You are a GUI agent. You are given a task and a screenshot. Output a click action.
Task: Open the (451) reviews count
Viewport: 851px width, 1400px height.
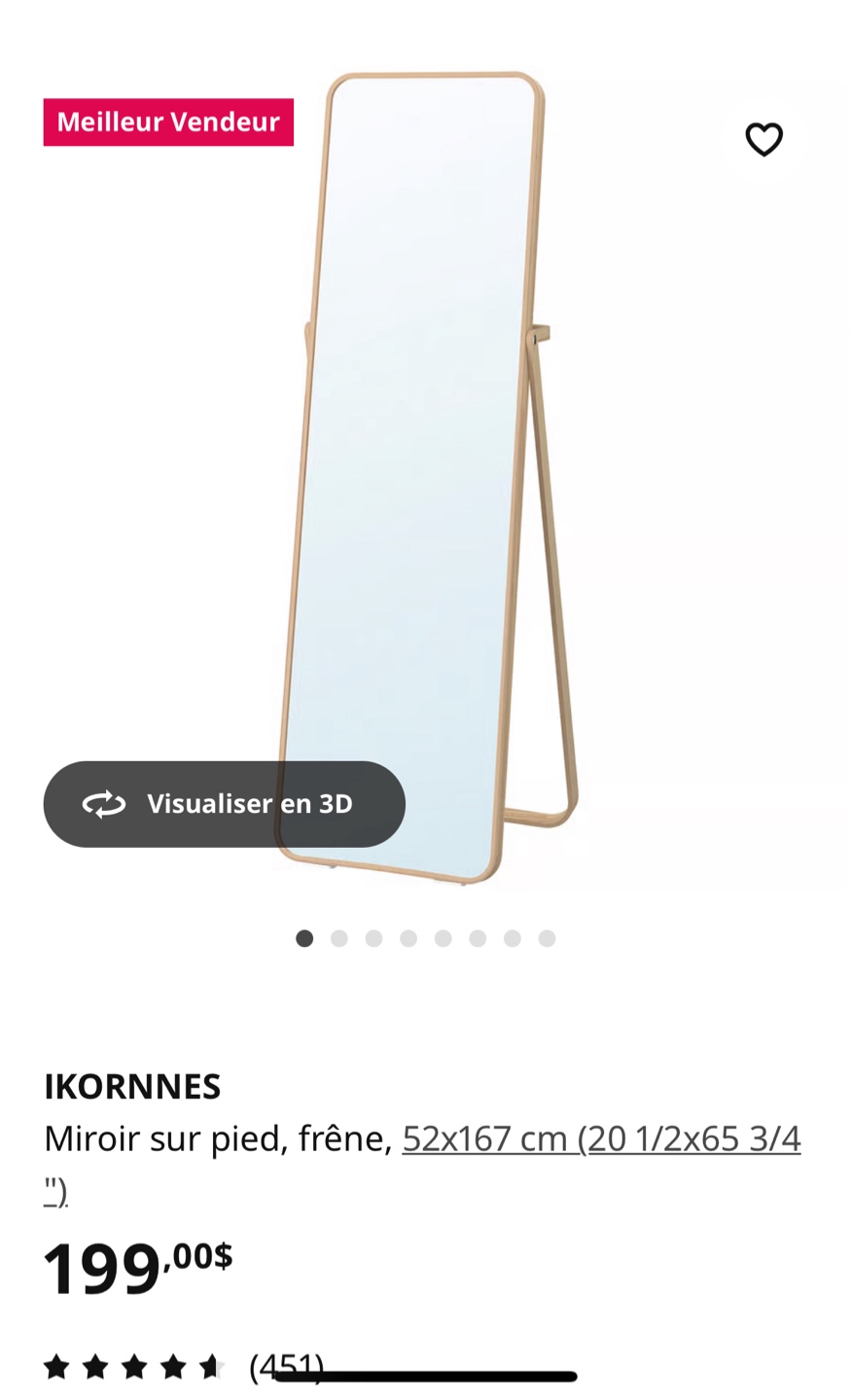point(286,1368)
